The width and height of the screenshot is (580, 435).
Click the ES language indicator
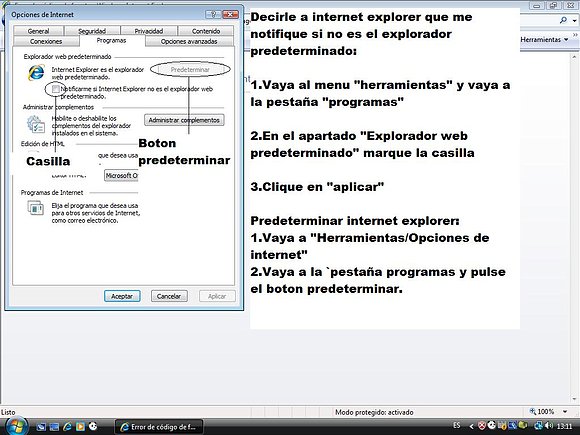point(457,425)
